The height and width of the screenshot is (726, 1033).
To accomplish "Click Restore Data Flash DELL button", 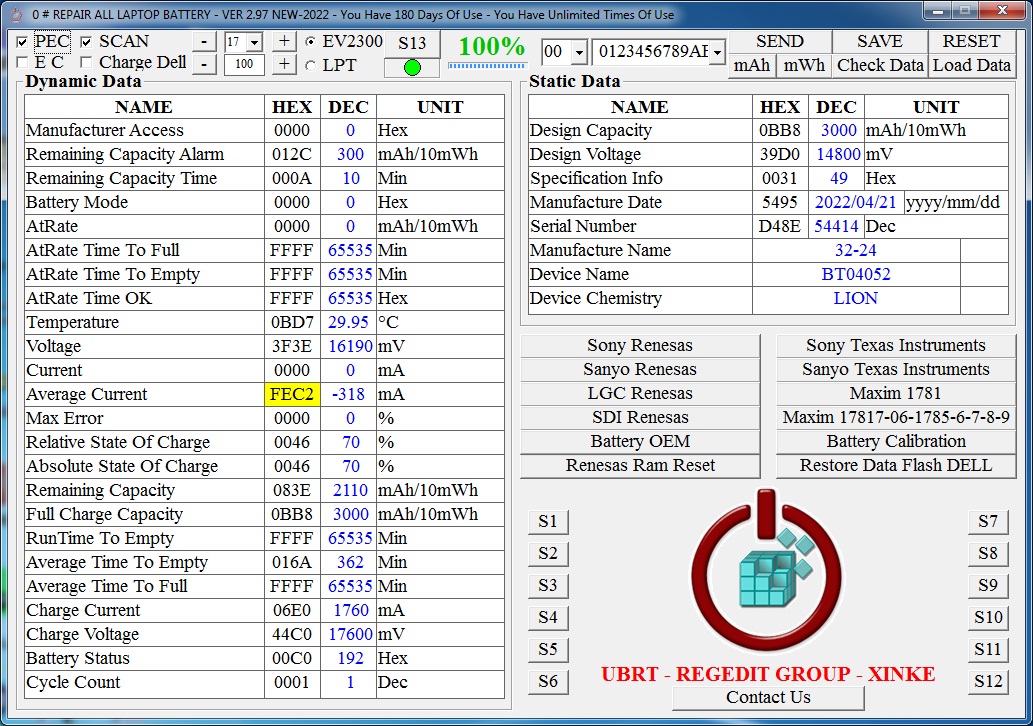I will tap(895, 465).
